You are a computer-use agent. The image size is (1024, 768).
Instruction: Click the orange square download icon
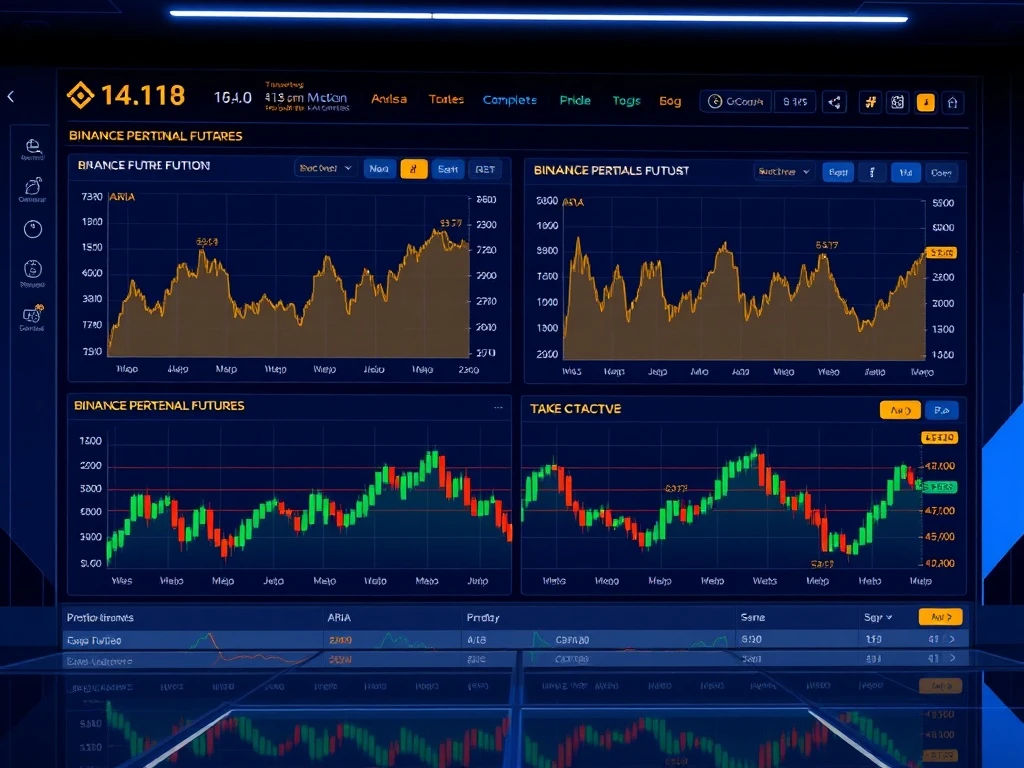(925, 102)
